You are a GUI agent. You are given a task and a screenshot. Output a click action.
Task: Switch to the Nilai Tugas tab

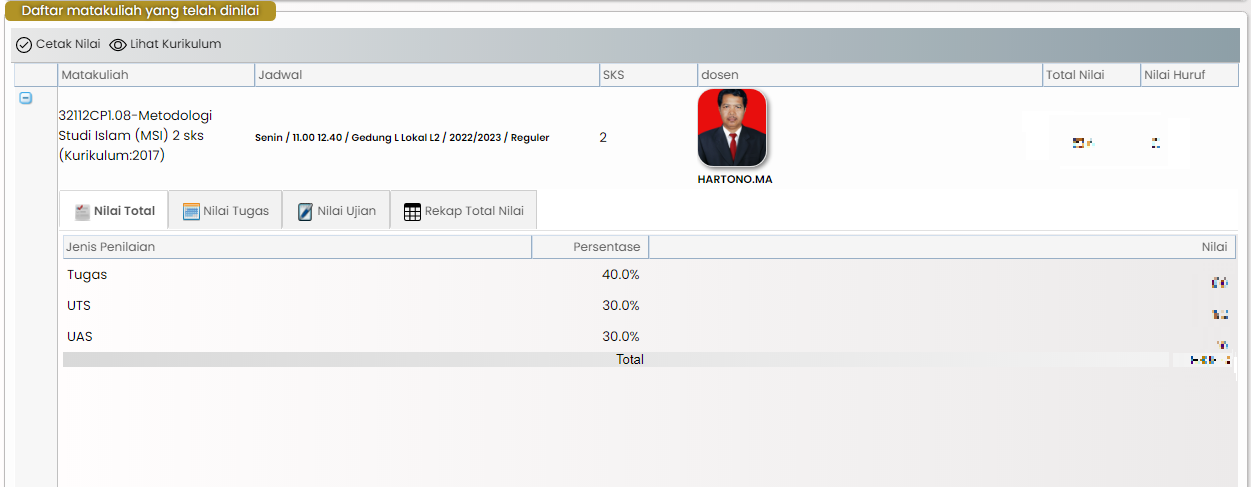[x=225, y=211]
